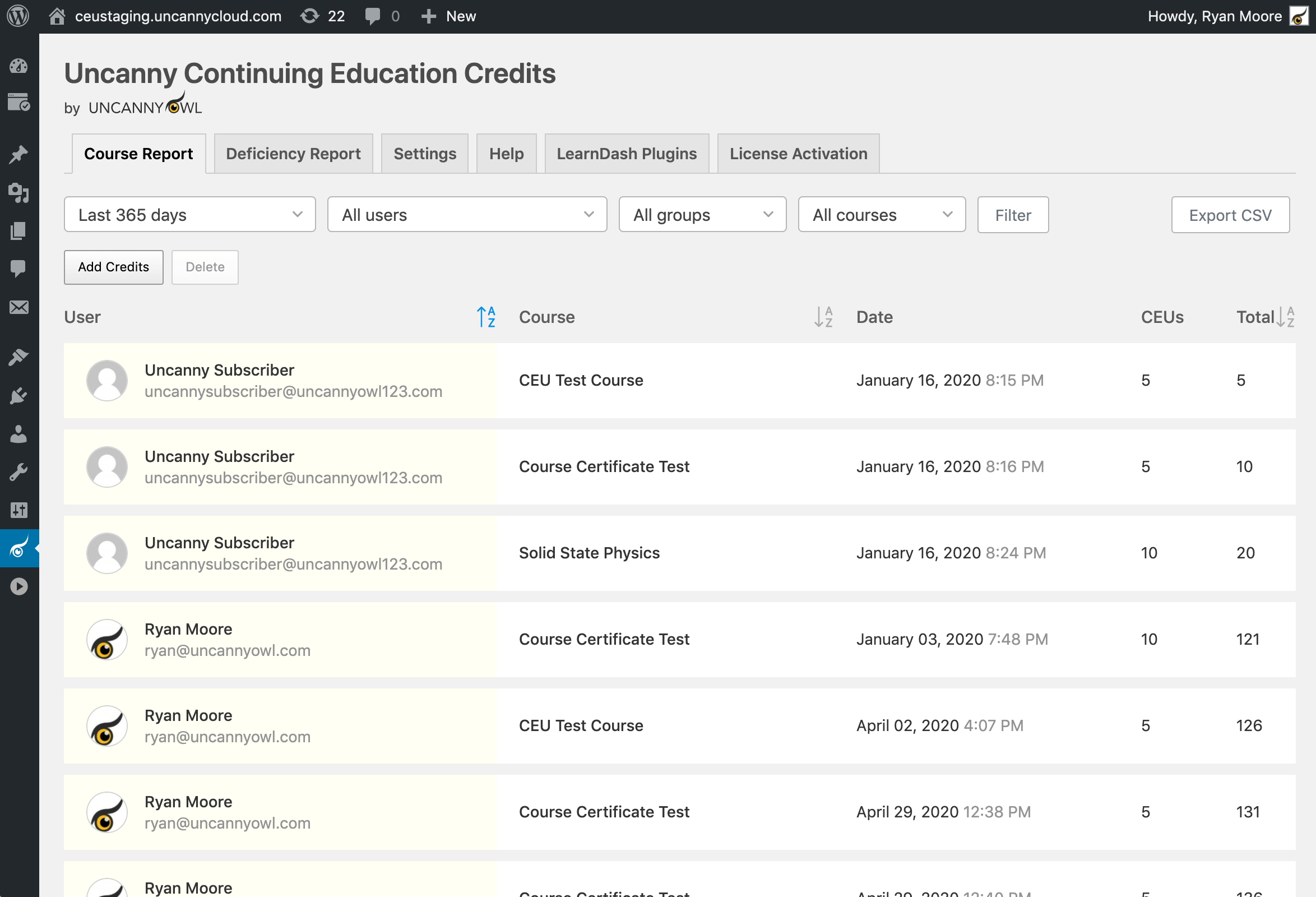Open the comments bubble in admin bar
The width and height of the screenshot is (1316, 897).
tap(382, 16)
